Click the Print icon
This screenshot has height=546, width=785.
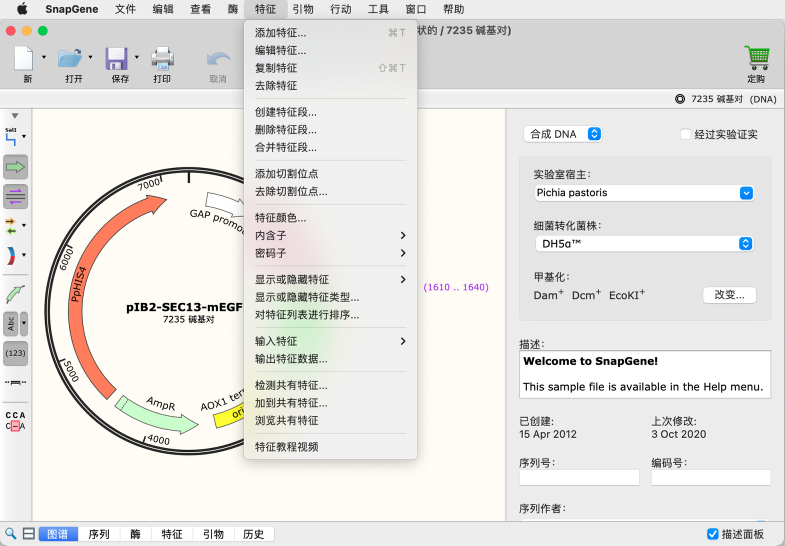pos(163,59)
